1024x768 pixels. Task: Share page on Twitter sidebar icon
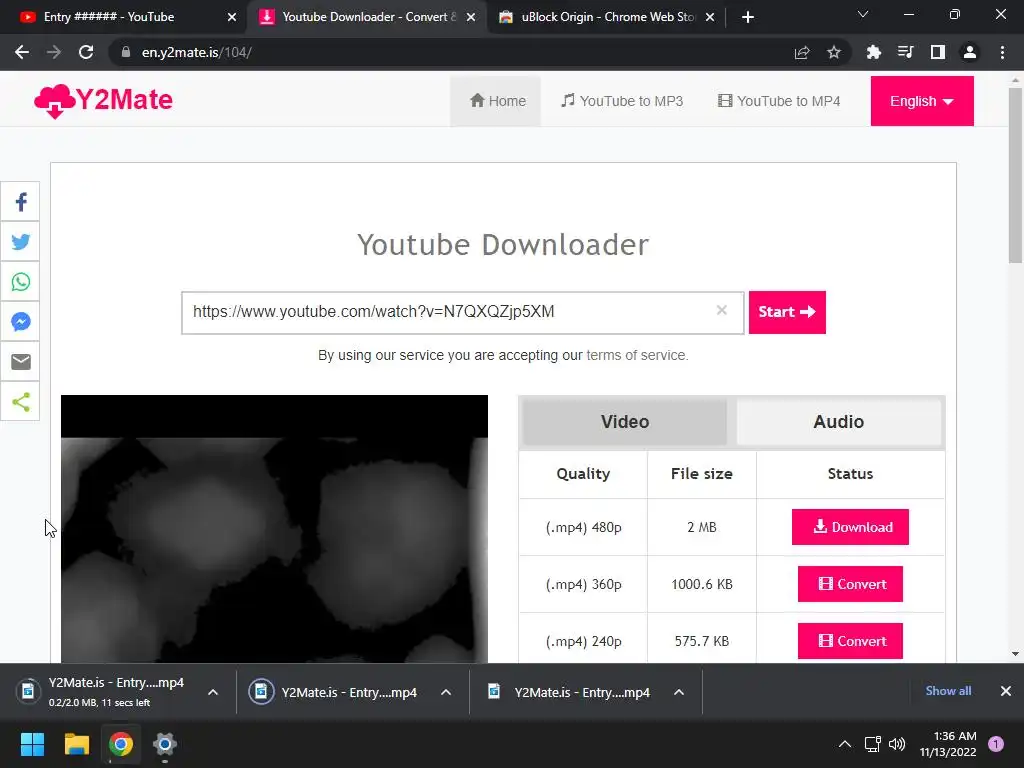pos(21,242)
